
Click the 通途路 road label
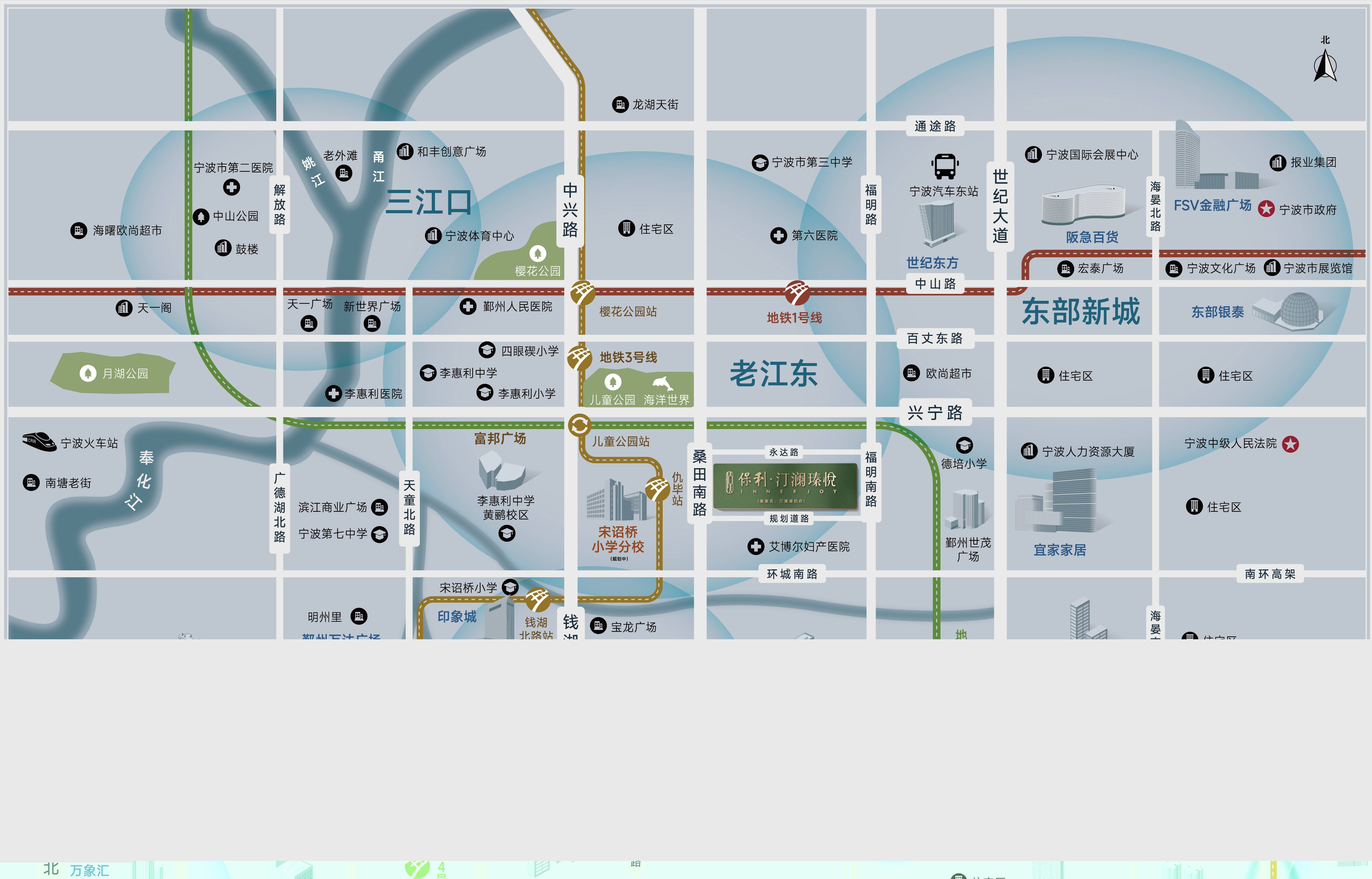tap(935, 126)
